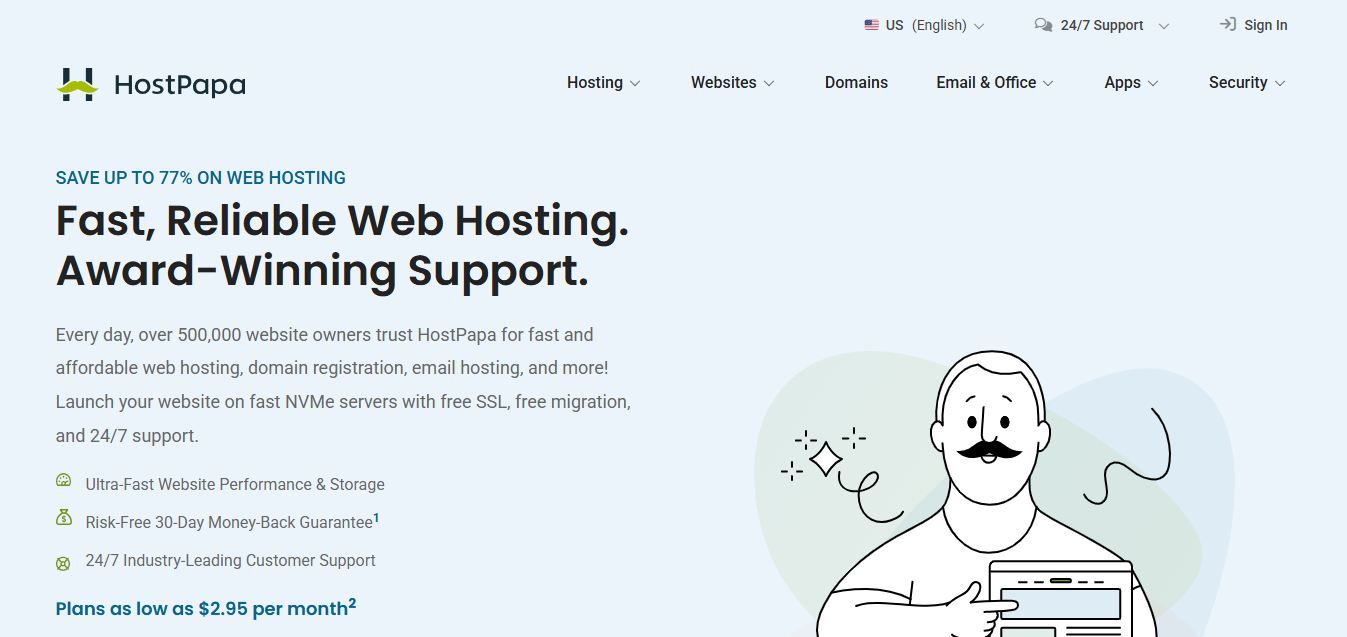Click 'Risk-Free 30-Day Money-Back Guarantee' text
Viewport: 1347px width, 637px height.
[229, 522]
